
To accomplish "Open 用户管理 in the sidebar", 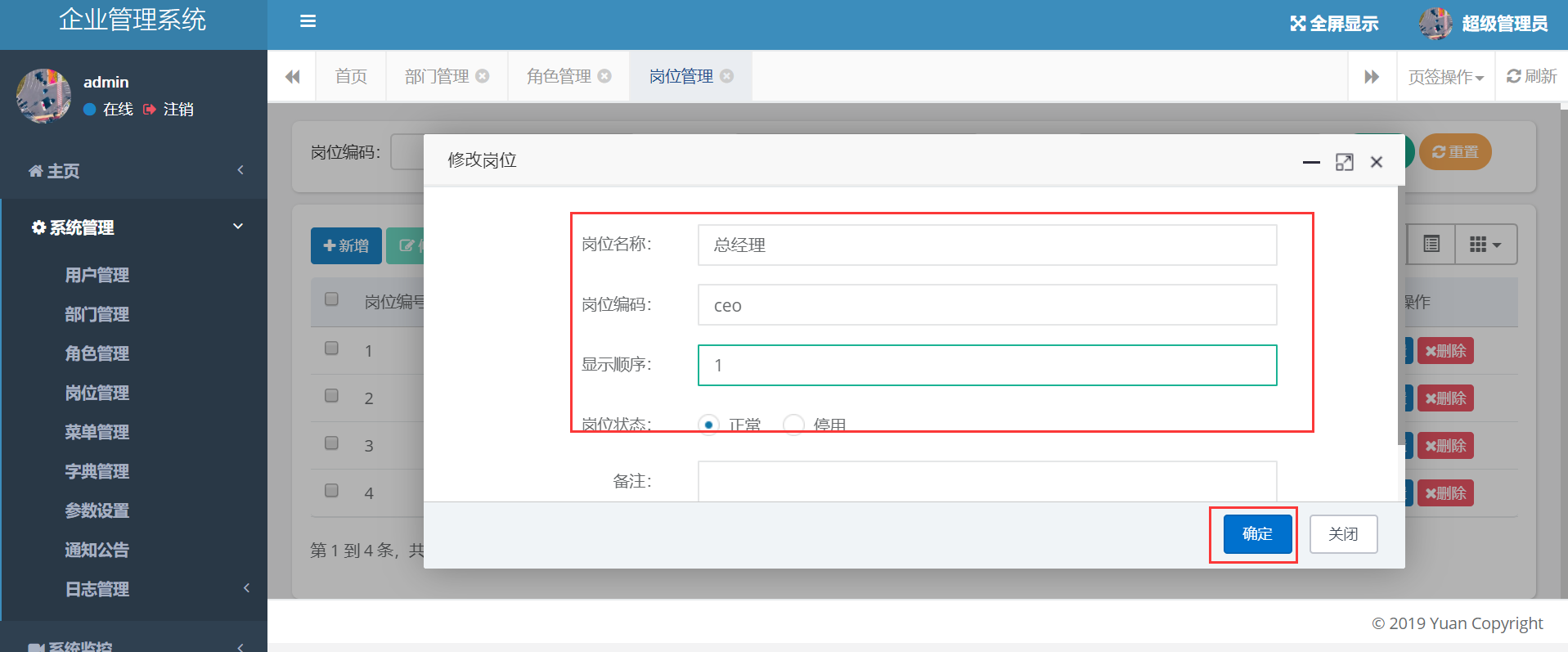I will coord(97,275).
